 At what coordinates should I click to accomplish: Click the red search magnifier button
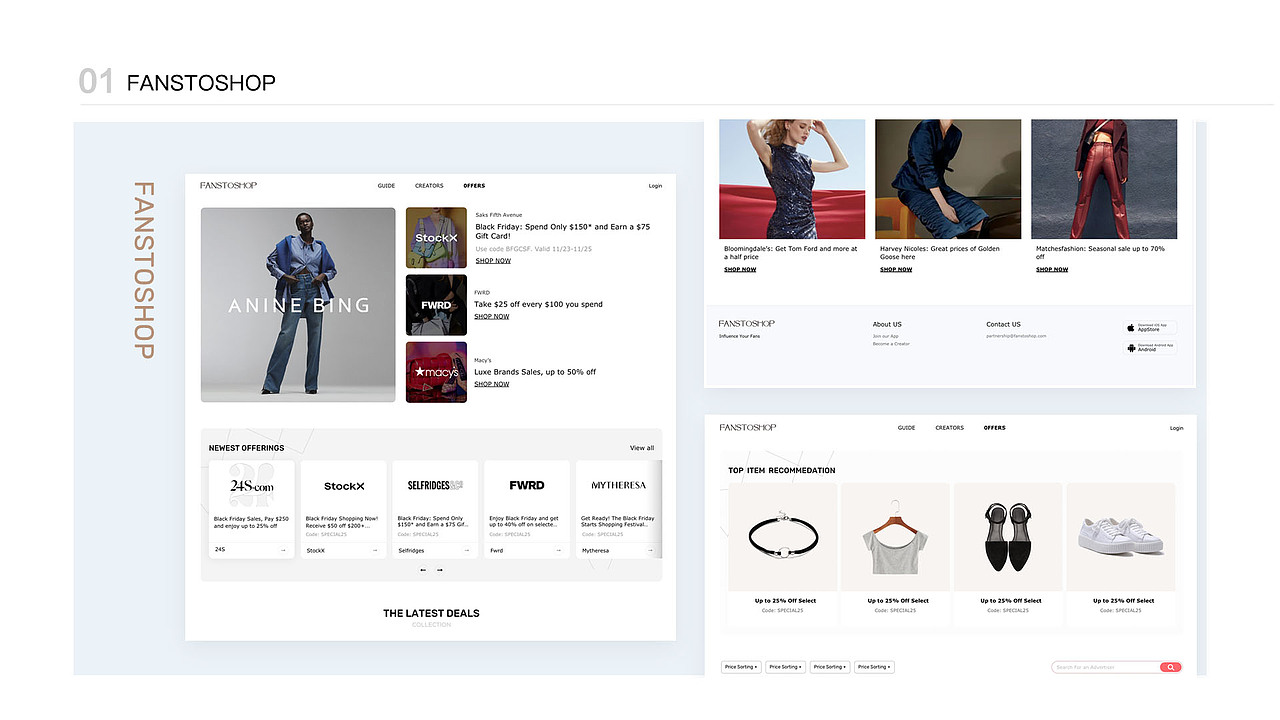pyautogui.click(x=1170, y=667)
